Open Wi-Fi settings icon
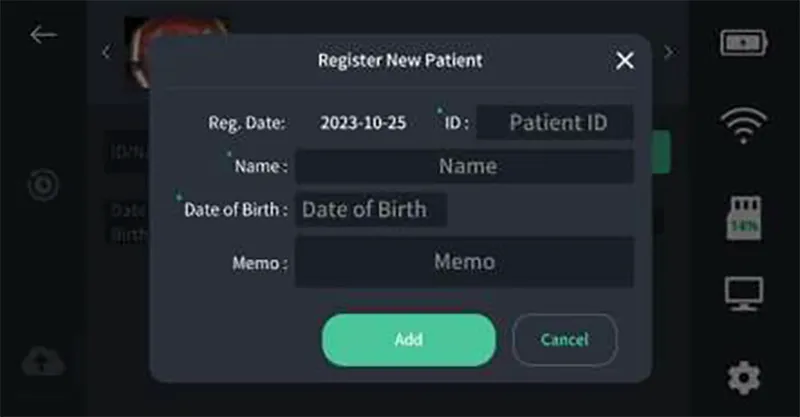Screen dimensions: 800x417 coord(743,125)
